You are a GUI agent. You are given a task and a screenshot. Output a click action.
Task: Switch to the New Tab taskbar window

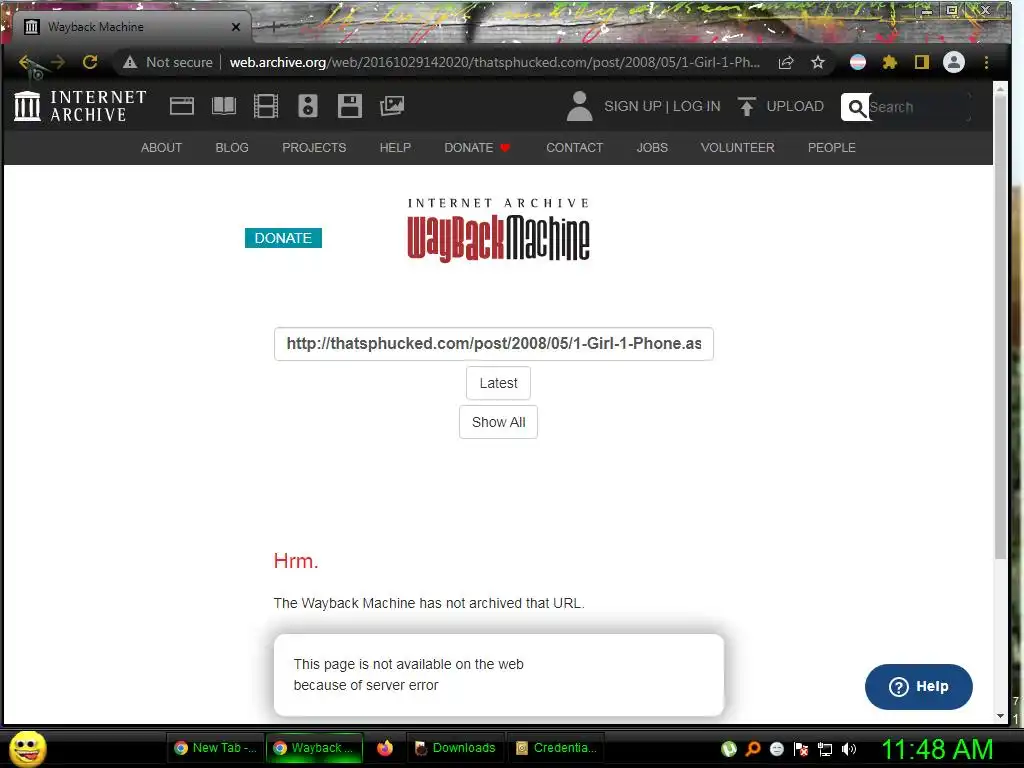[x=215, y=748]
